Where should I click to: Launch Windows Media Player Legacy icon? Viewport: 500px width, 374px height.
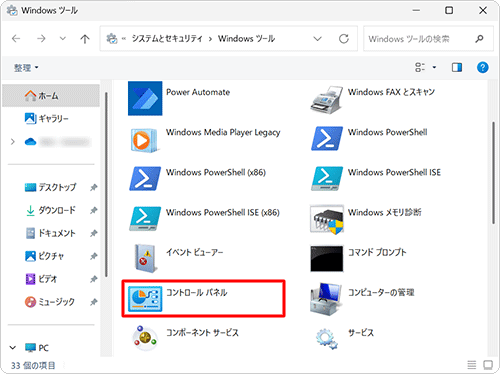[x=144, y=140]
